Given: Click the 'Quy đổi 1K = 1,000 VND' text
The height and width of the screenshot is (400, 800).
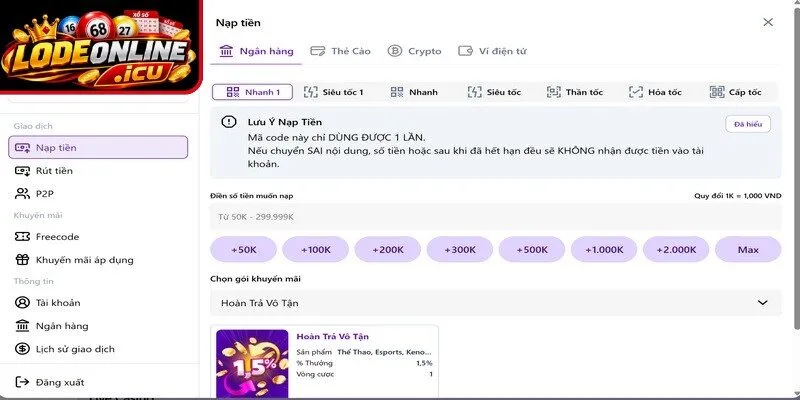Looking at the screenshot, I should click(737, 196).
